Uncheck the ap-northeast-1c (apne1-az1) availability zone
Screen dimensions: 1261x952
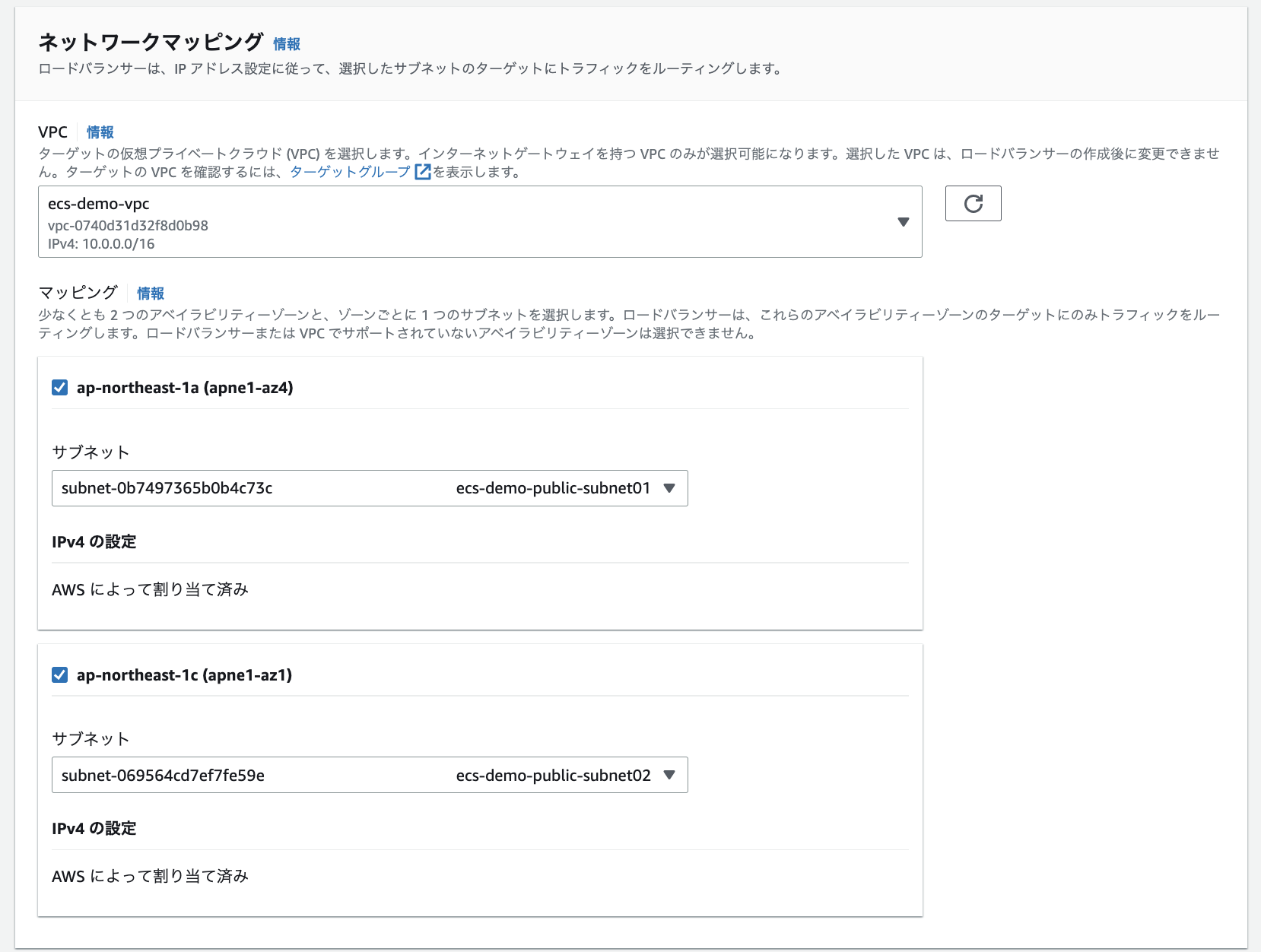[59, 674]
